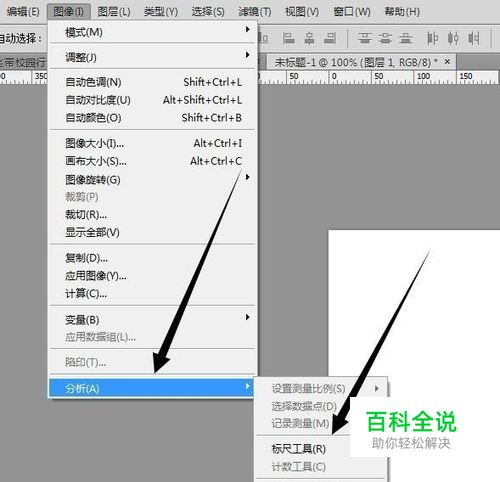Switch to the 带校园行 document tab
Viewport: 500px width, 482px height.
pyautogui.click(x=23, y=62)
